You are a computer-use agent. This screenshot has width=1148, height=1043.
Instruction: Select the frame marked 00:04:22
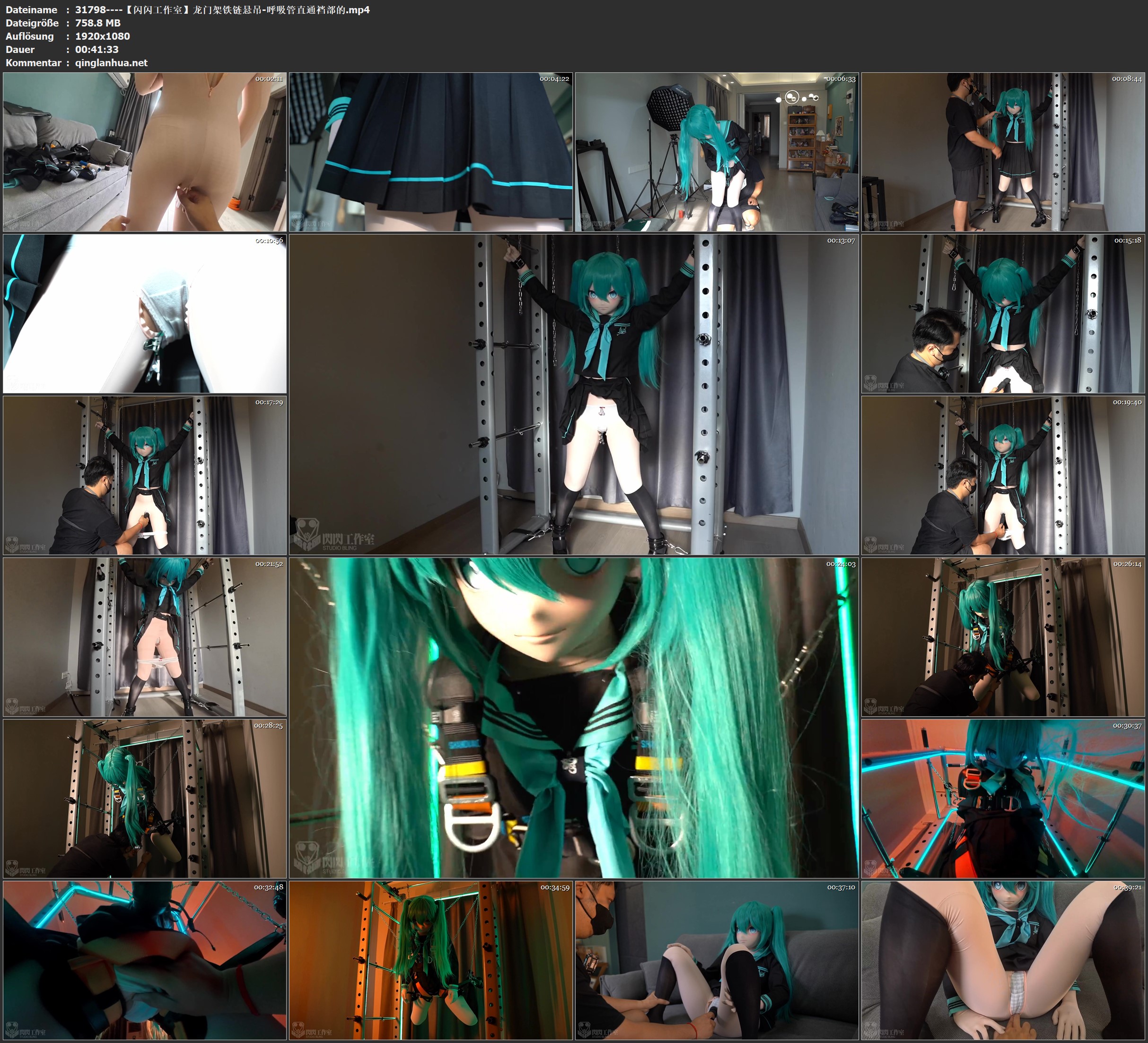(430, 152)
